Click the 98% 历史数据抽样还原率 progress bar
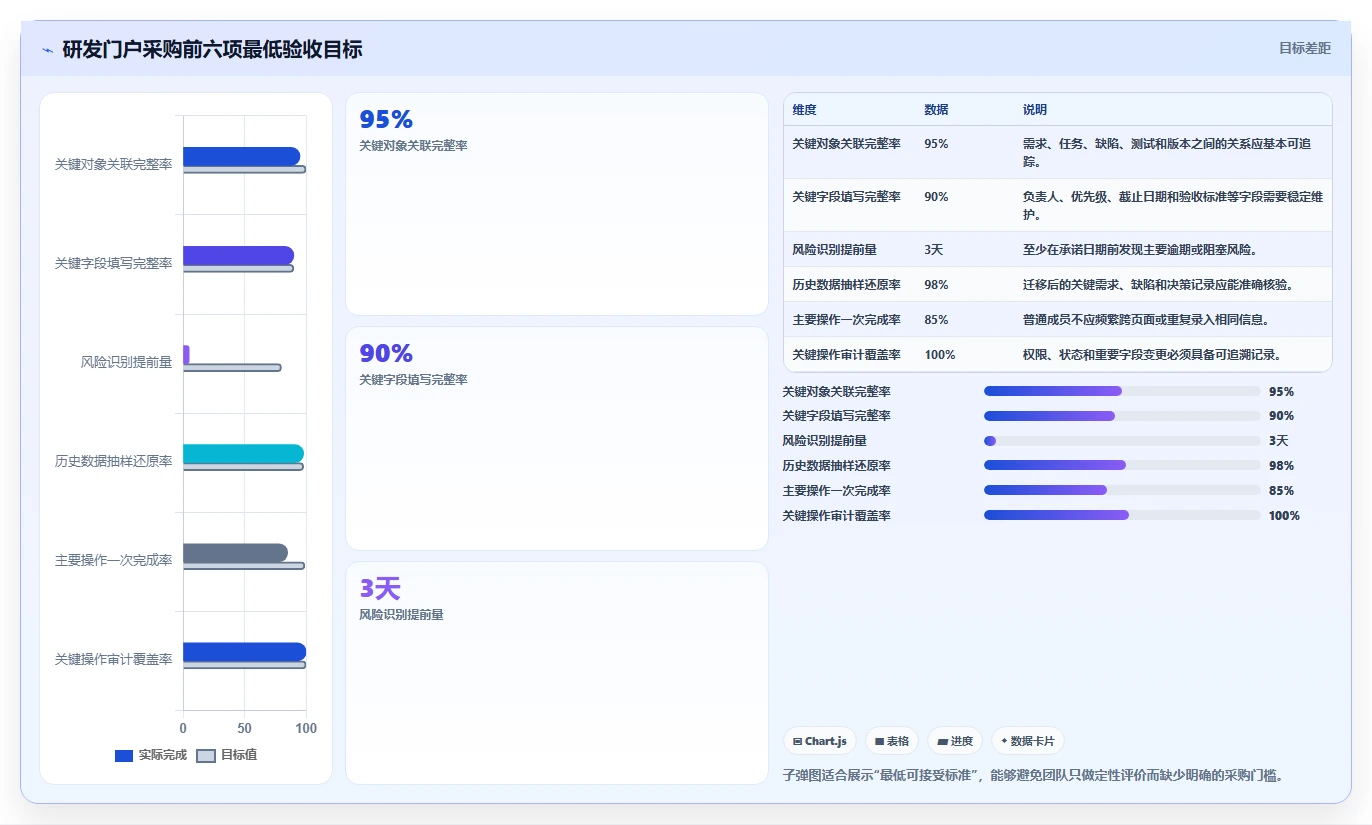The width and height of the screenshot is (1372, 825). pyautogui.click(x=1122, y=465)
